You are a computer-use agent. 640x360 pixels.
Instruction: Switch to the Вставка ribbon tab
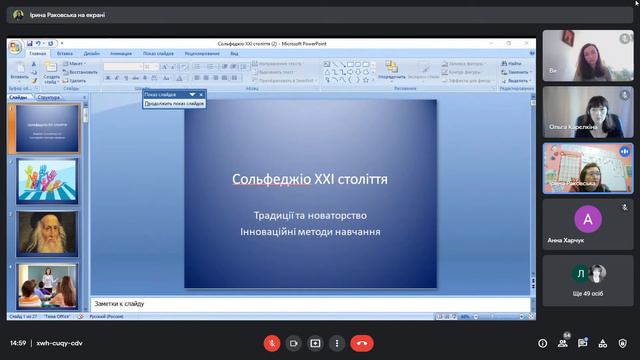click(64, 53)
